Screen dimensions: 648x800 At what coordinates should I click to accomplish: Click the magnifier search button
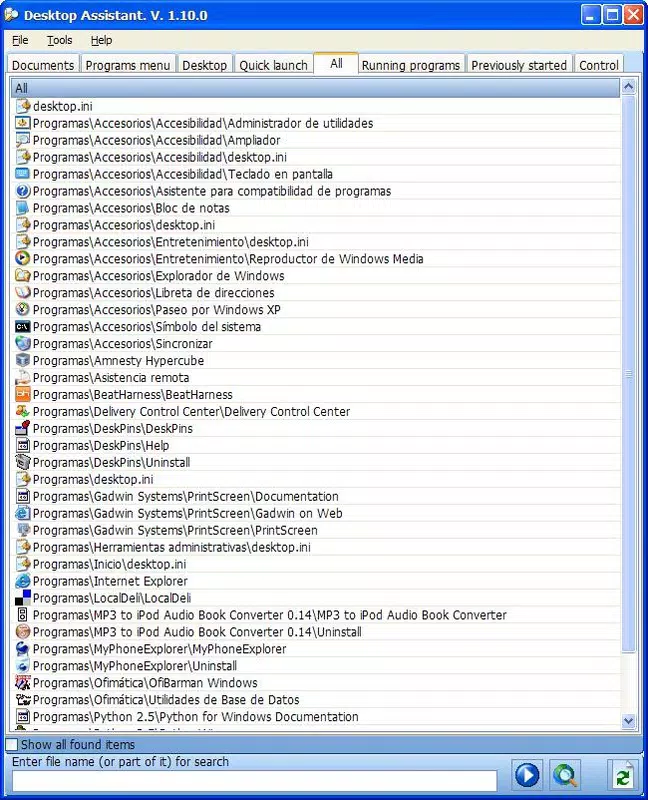tap(565, 776)
